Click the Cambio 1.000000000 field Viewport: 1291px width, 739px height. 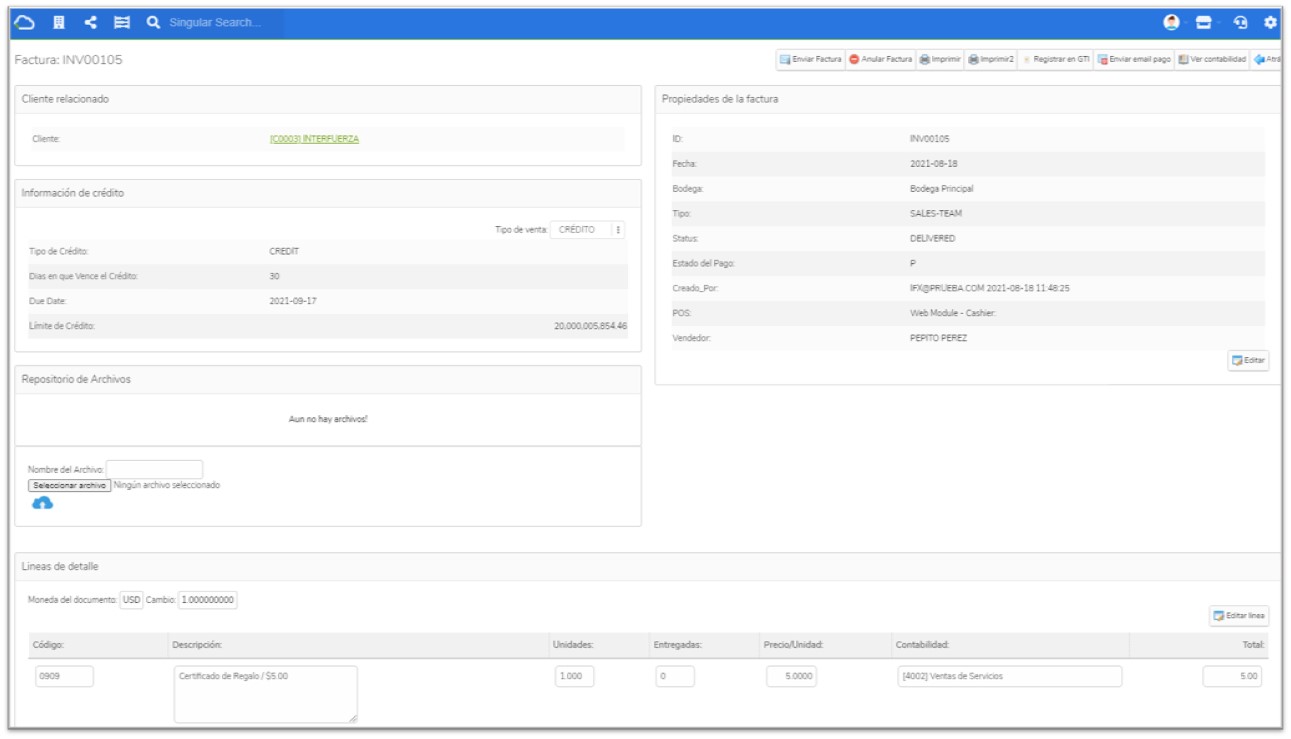pyautogui.click(x=208, y=599)
